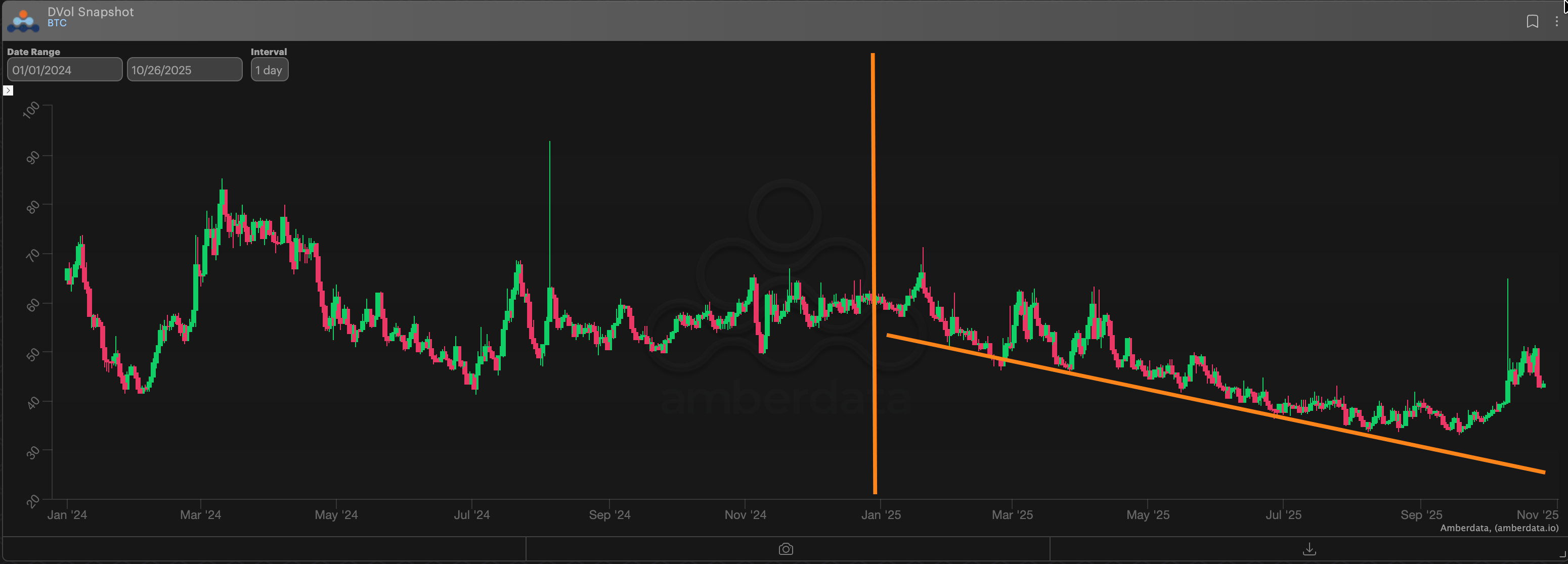Screen dimensions: 1568x564
Task: Click the 100 y-axis tick label
Action: point(31,110)
